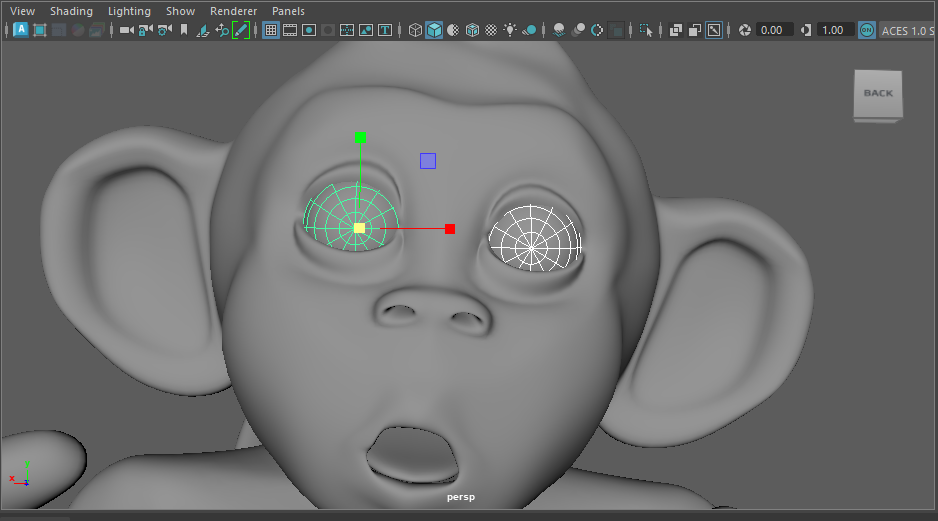The image size is (938, 521).
Task: Click the camera Bookmarks icon
Action: point(184,30)
